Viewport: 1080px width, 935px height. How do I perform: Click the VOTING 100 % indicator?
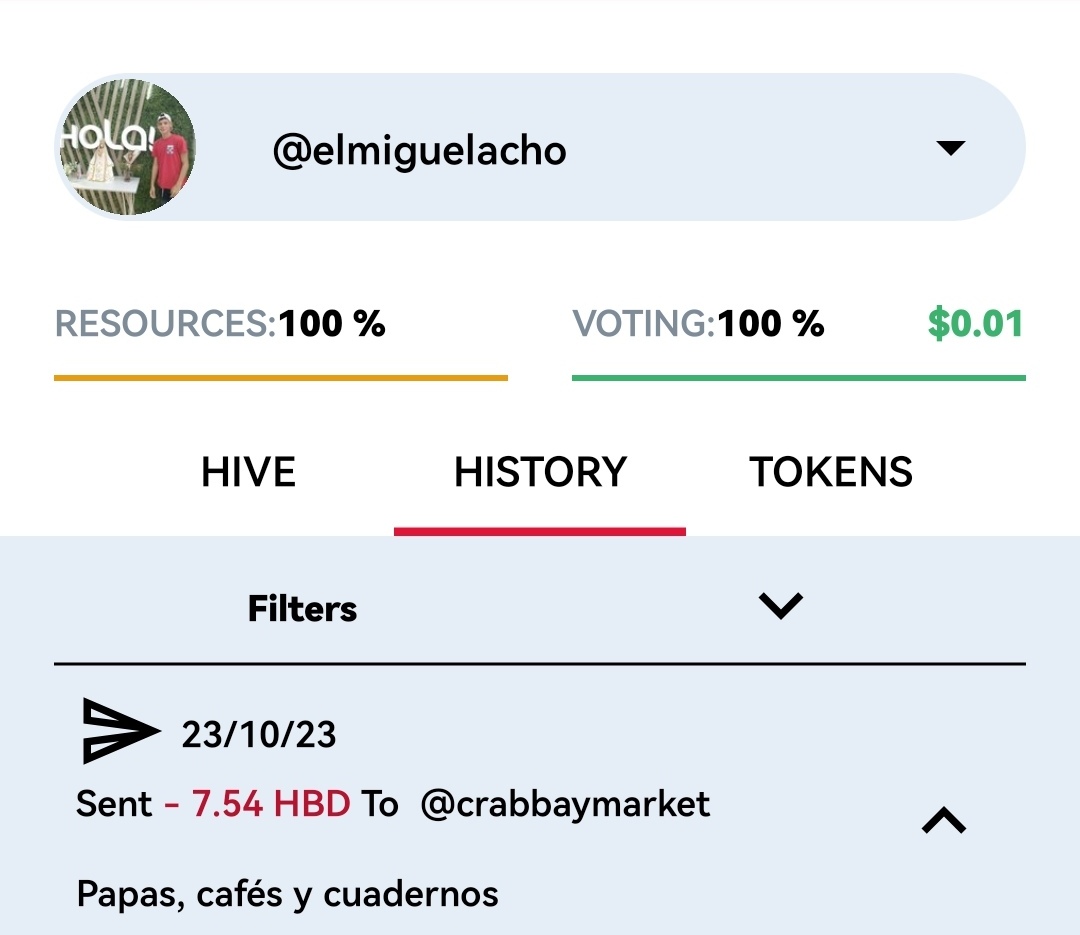pos(698,324)
